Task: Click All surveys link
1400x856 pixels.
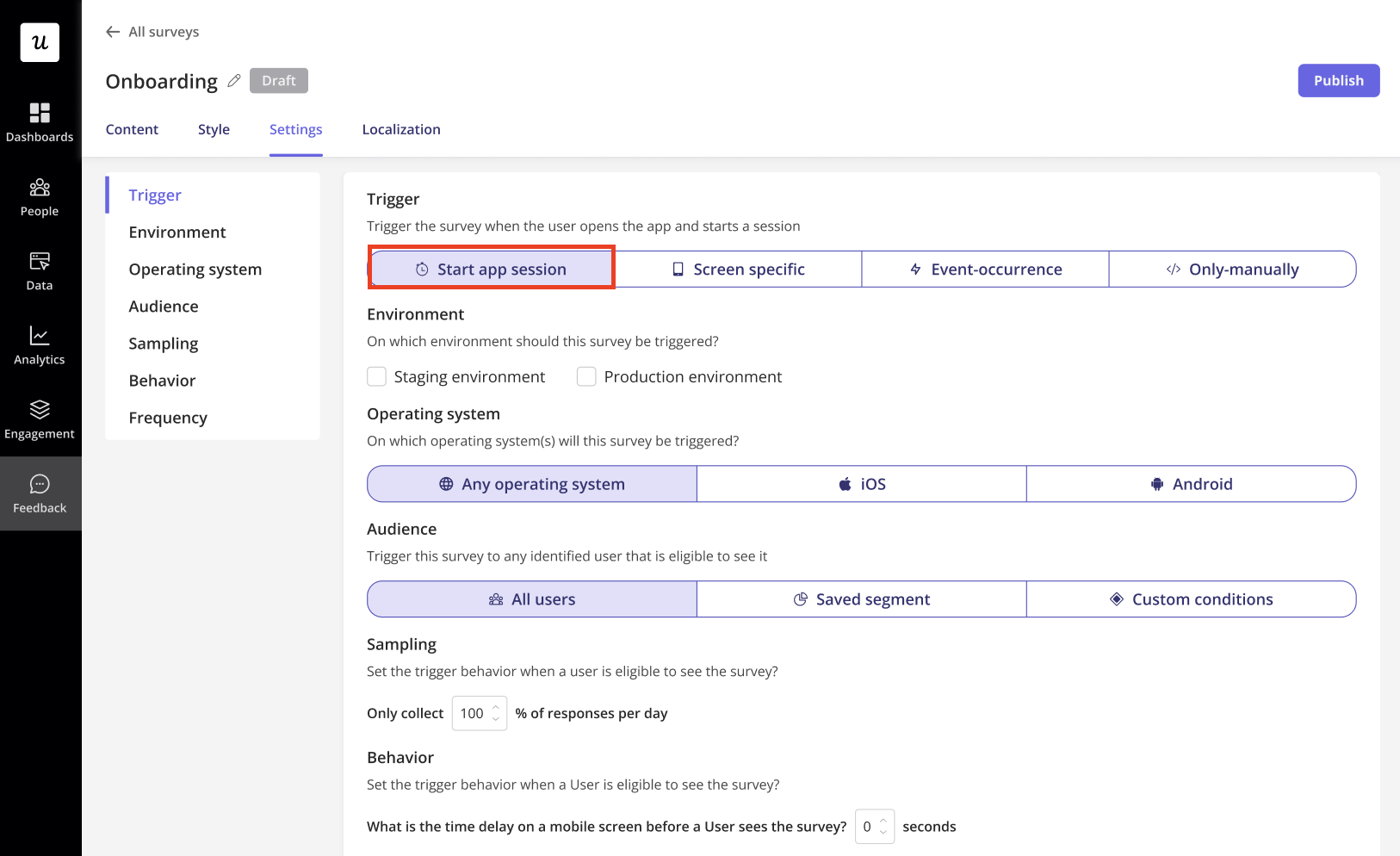Action: pos(164,32)
